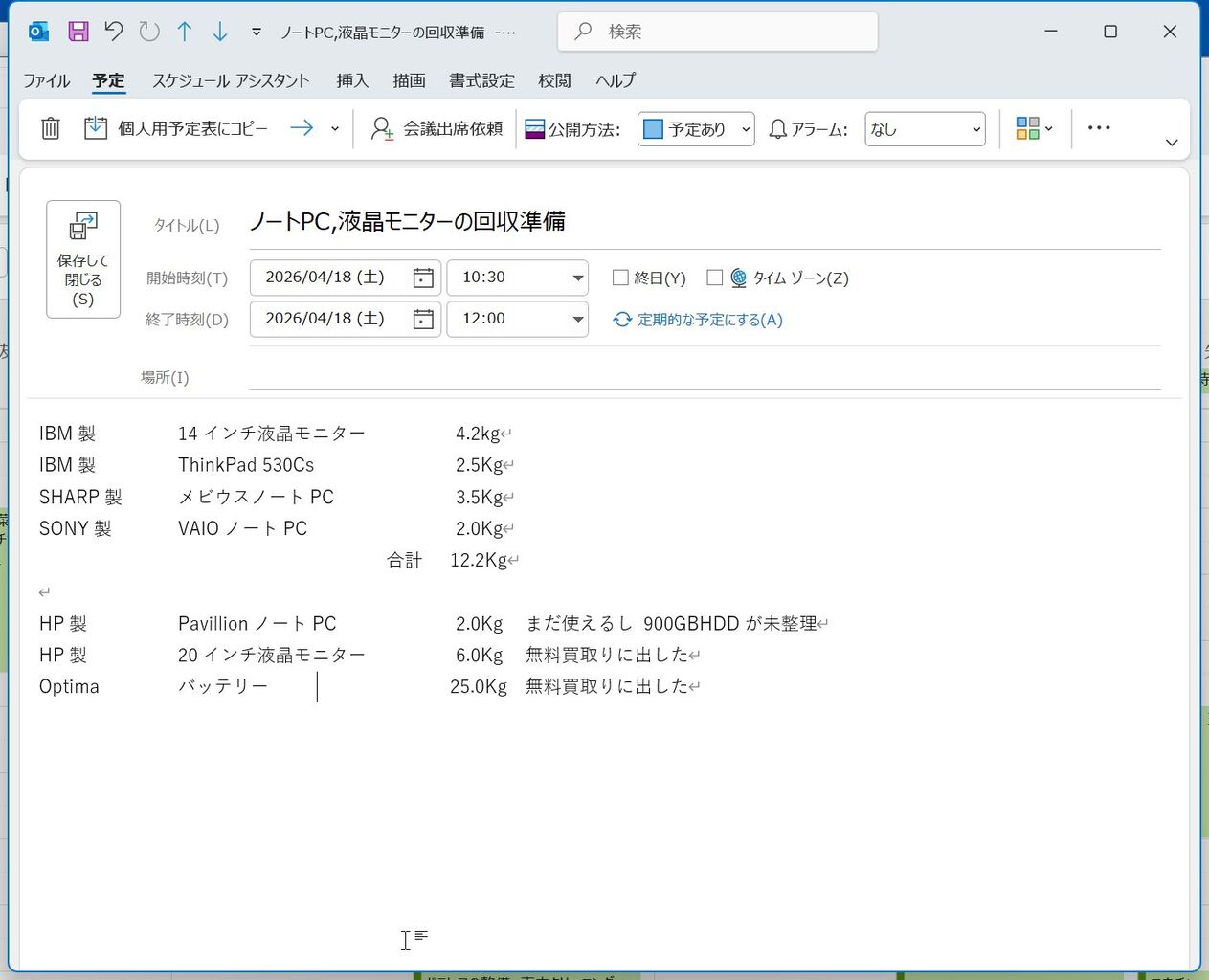The image size is (1209, 980).
Task: Click the 25.0Kg value
Action: (x=479, y=687)
